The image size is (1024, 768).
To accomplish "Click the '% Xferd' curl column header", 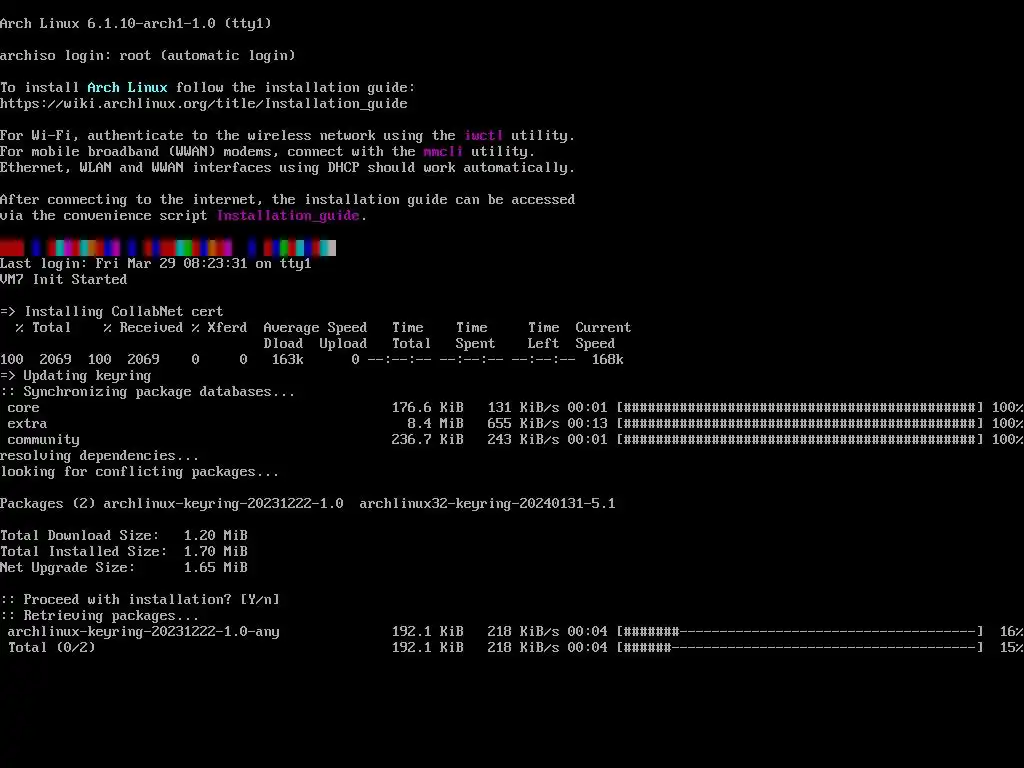I will pyautogui.click(x=219, y=327).
